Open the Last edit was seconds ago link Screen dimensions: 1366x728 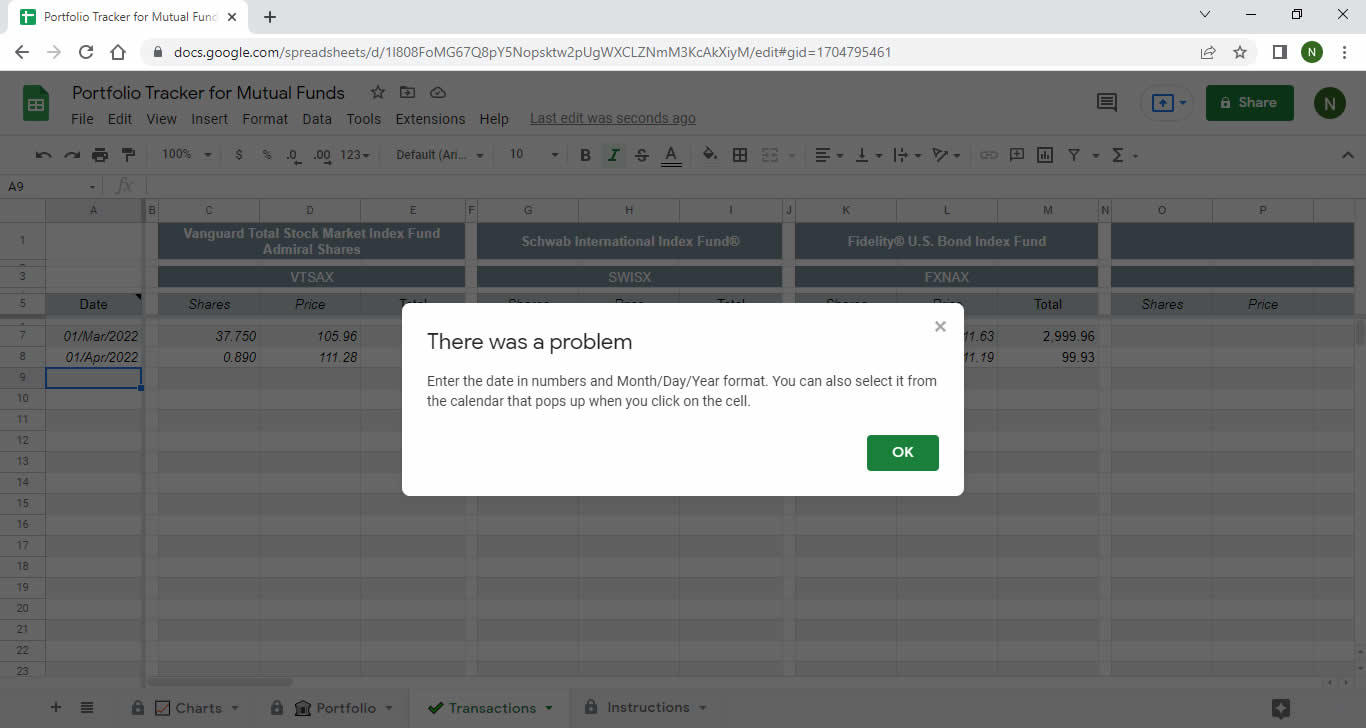point(612,118)
